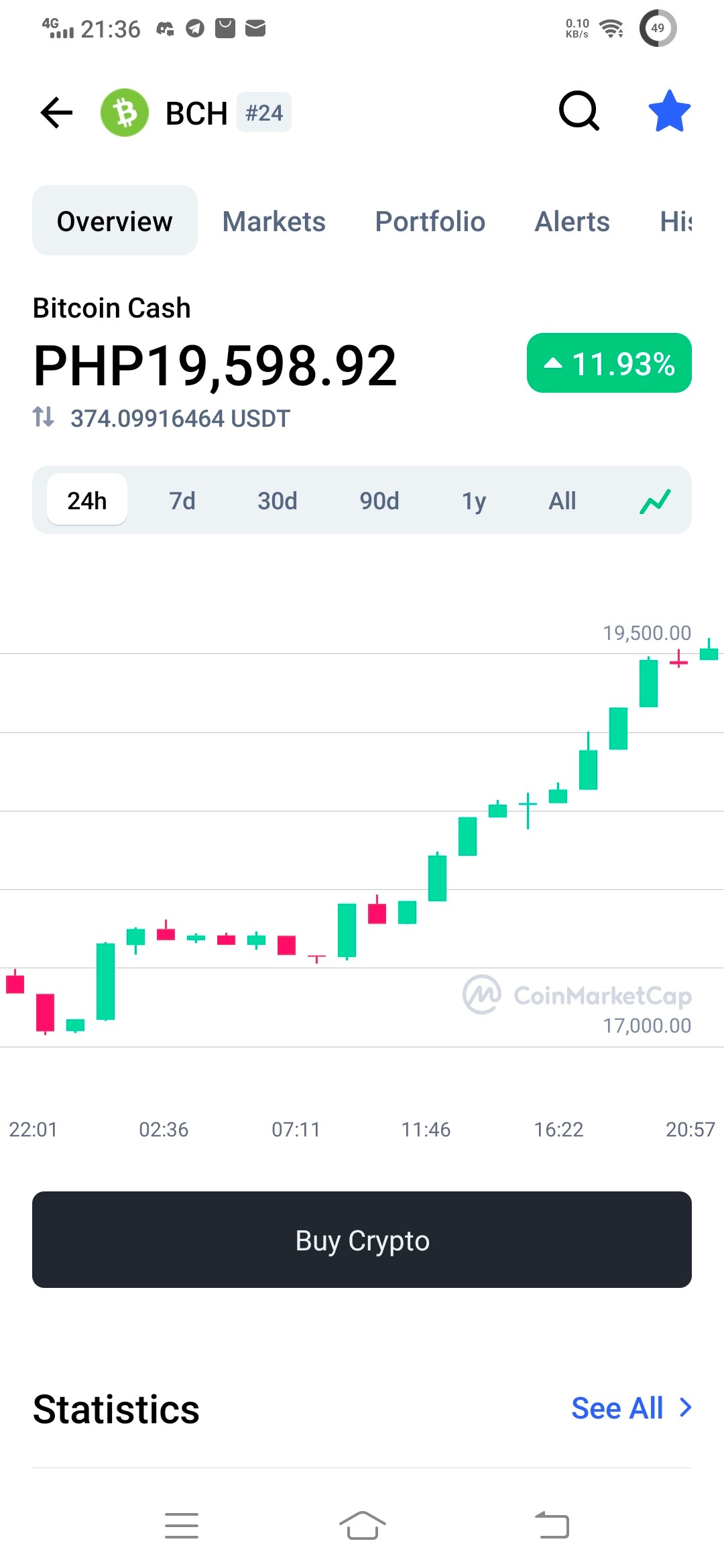724x1568 pixels.
Task: Switch chart type with the line-chart icon
Action: (655, 501)
